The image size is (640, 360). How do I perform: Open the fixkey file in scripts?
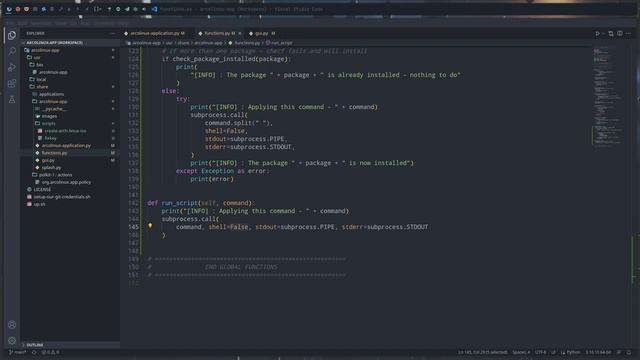pos(71,138)
